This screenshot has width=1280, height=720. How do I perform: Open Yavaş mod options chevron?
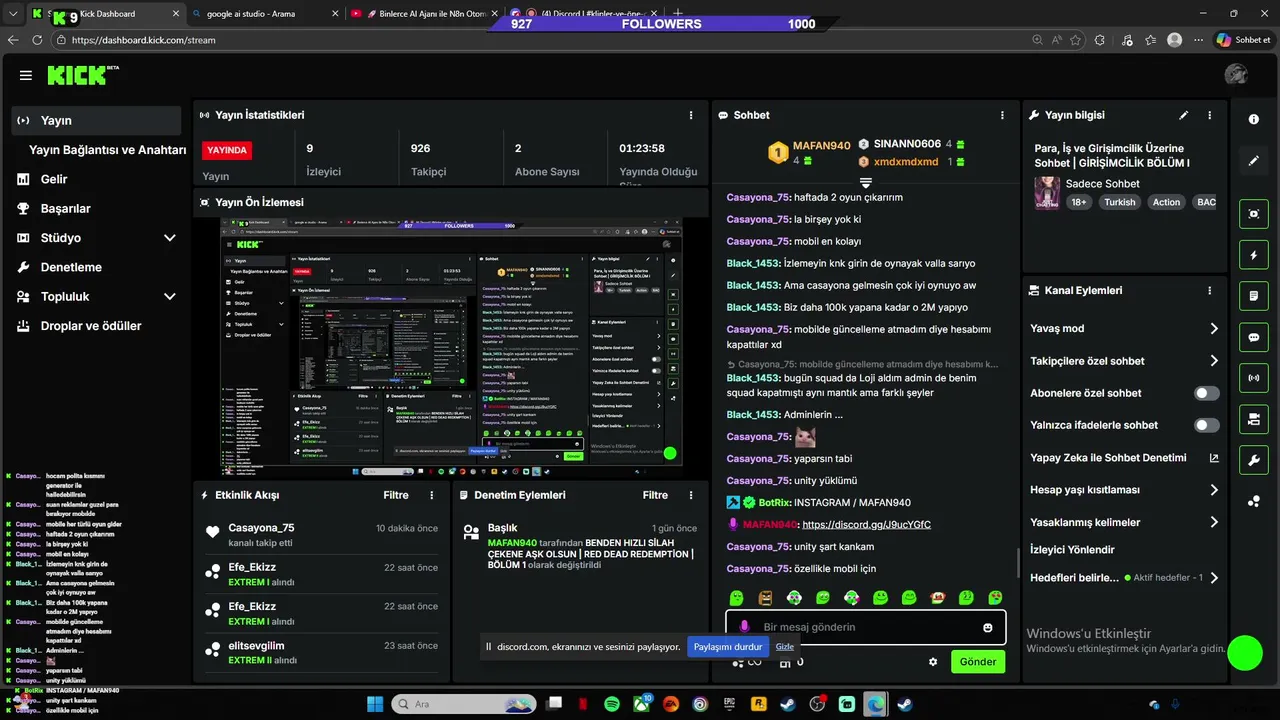(1214, 329)
